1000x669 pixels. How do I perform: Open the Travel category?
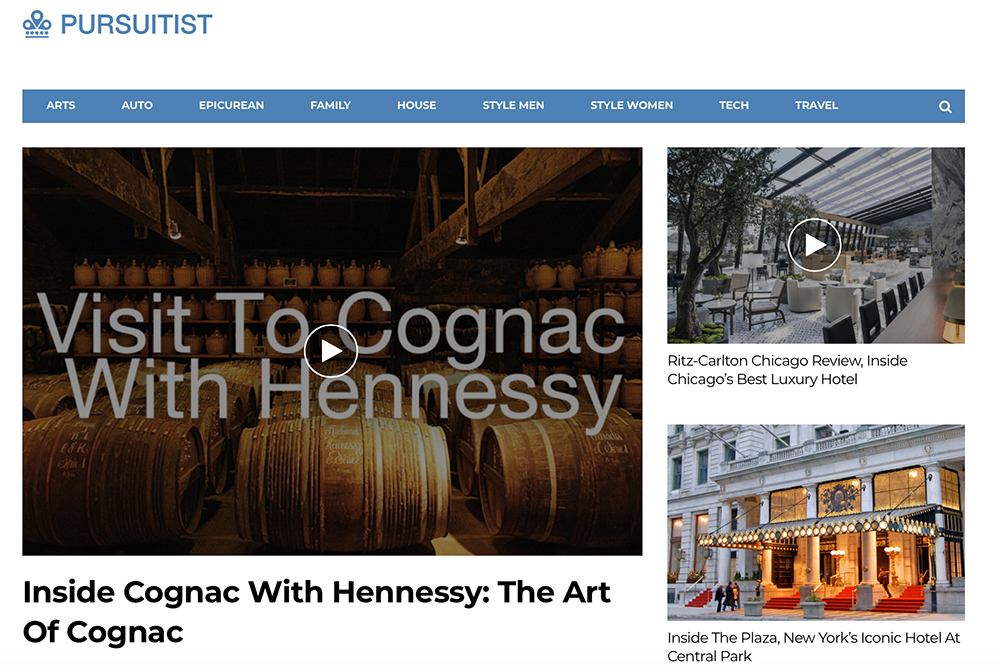click(x=816, y=105)
